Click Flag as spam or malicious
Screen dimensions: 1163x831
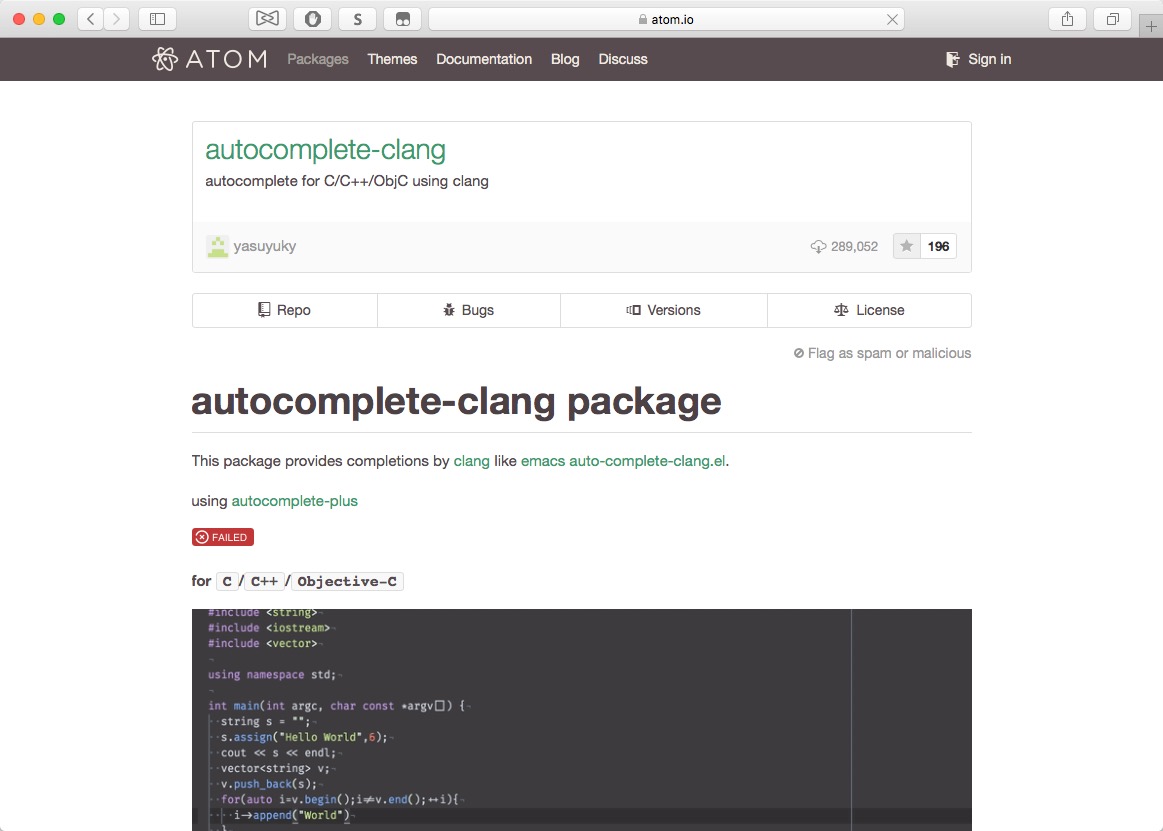[x=882, y=353]
